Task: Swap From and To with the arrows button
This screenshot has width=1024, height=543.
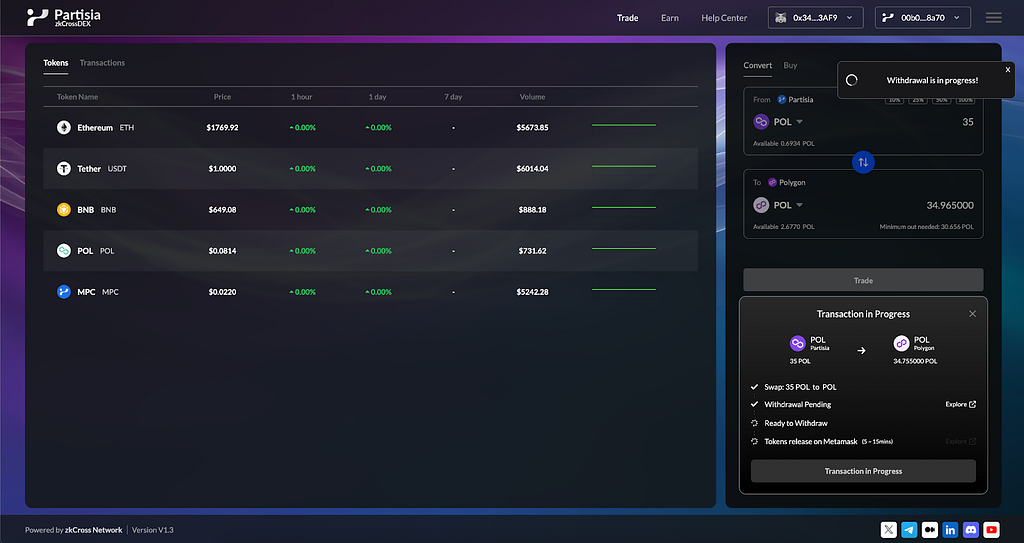Action: click(863, 162)
